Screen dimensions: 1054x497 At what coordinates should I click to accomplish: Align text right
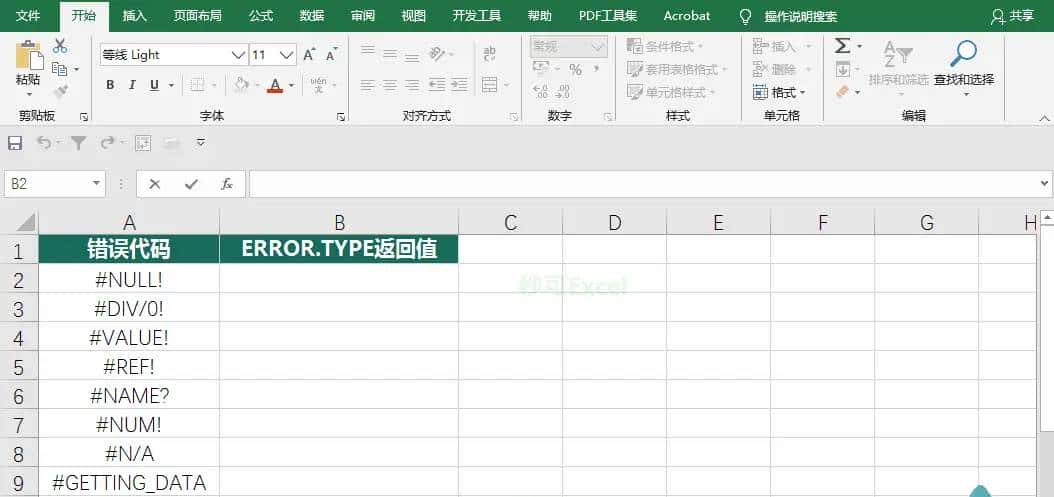412,85
